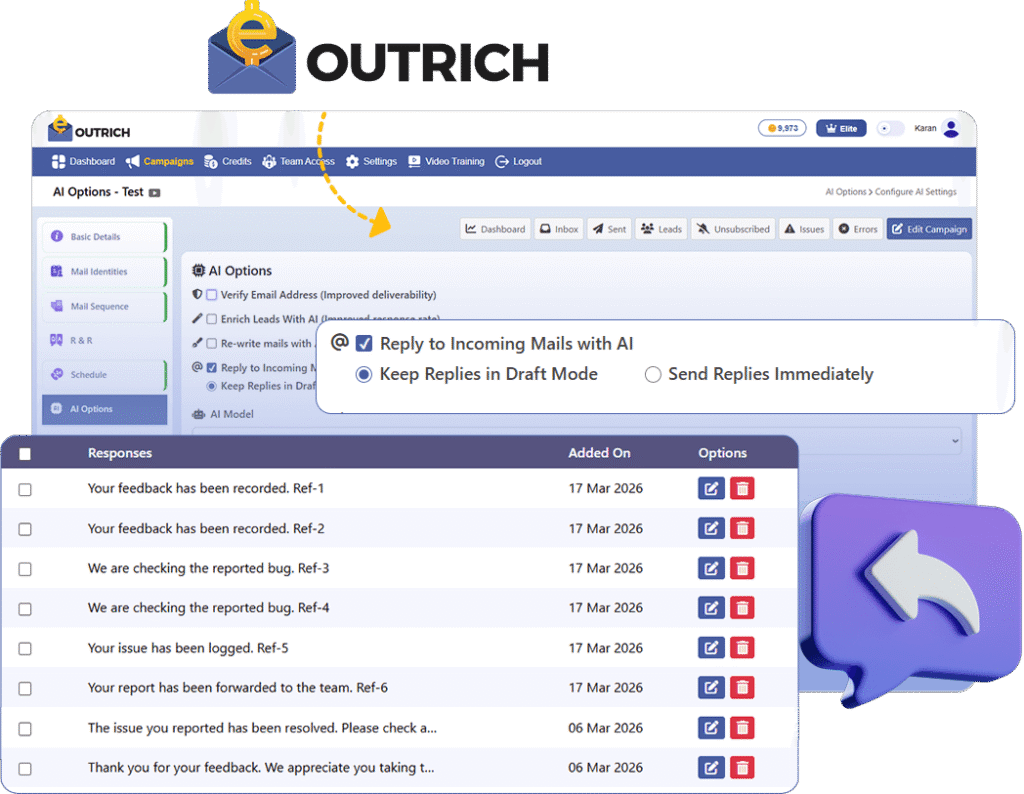The image size is (1024, 794).
Task: Delete the Ref-3 response row
Action: pyautogui.click(x=742, y=568)
